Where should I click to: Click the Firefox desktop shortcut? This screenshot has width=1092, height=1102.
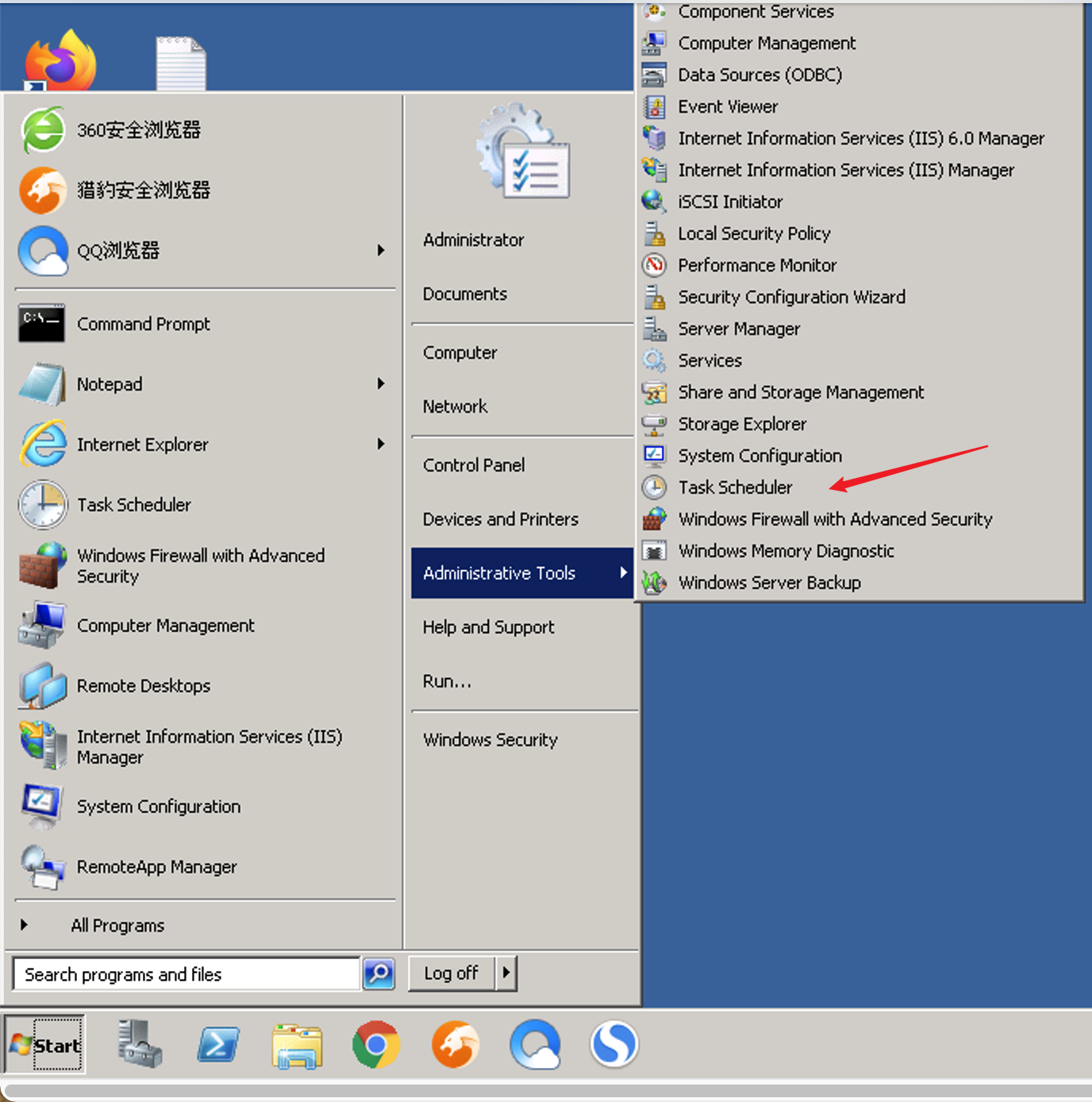point(60,60)
